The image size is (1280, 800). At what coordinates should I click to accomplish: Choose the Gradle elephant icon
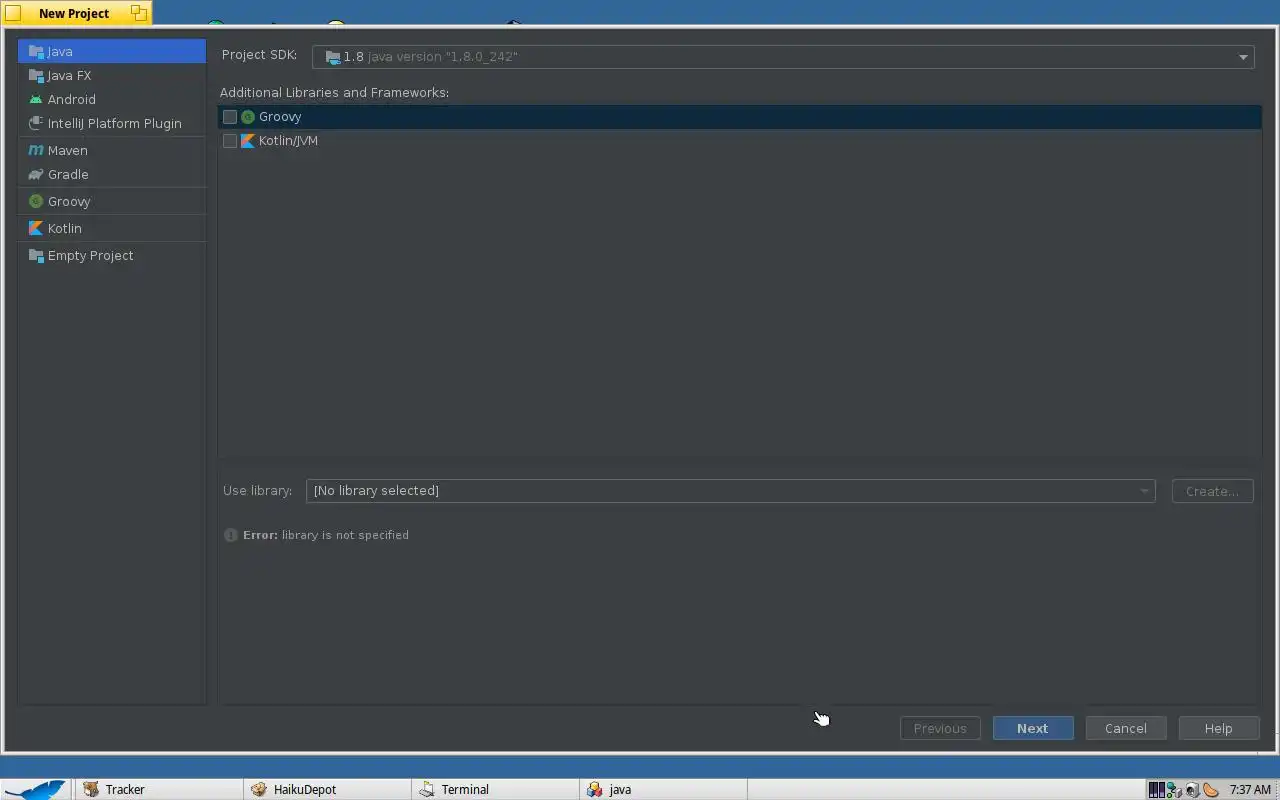click(36, 174)
